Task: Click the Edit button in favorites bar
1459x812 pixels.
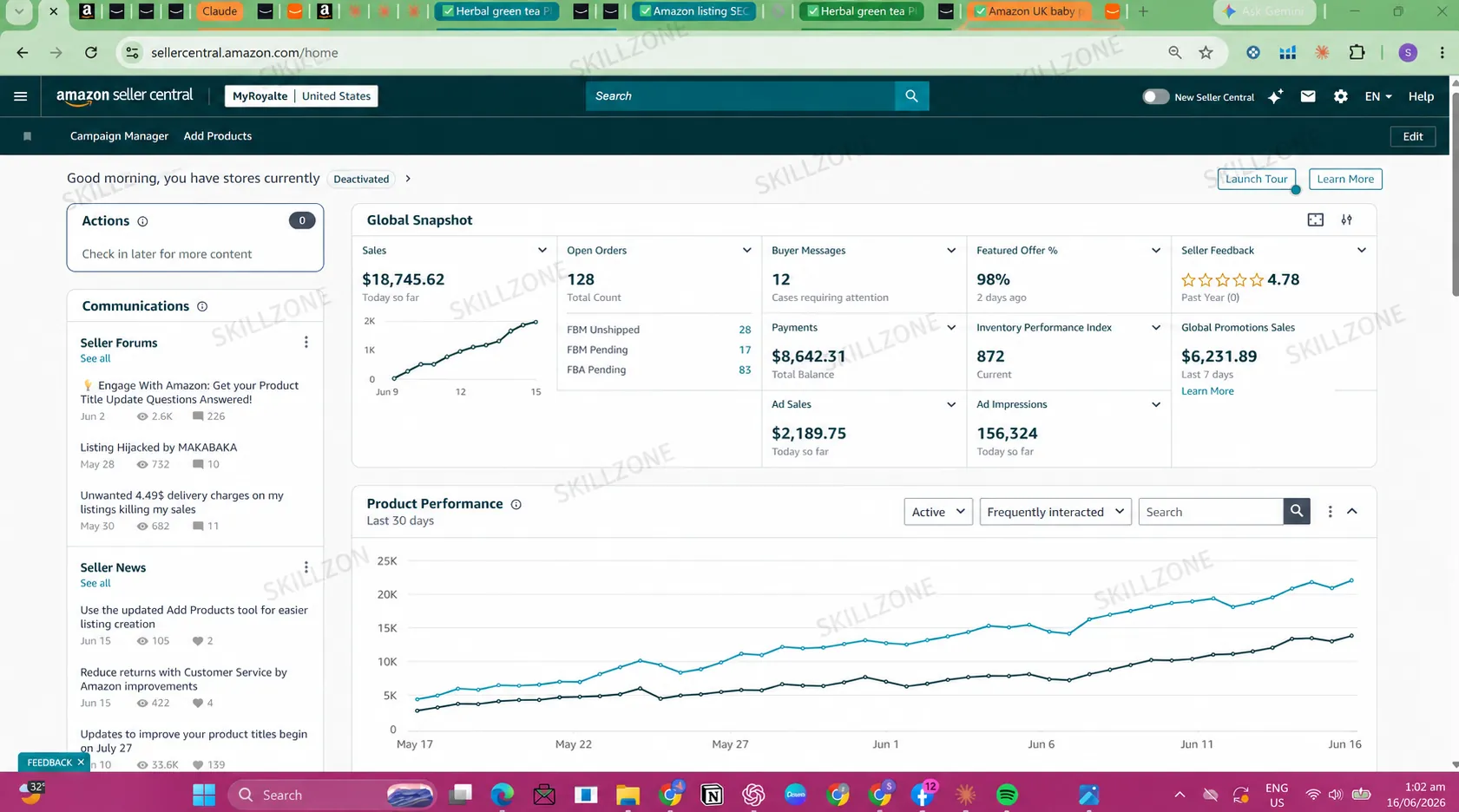Action: point(1413,136)
